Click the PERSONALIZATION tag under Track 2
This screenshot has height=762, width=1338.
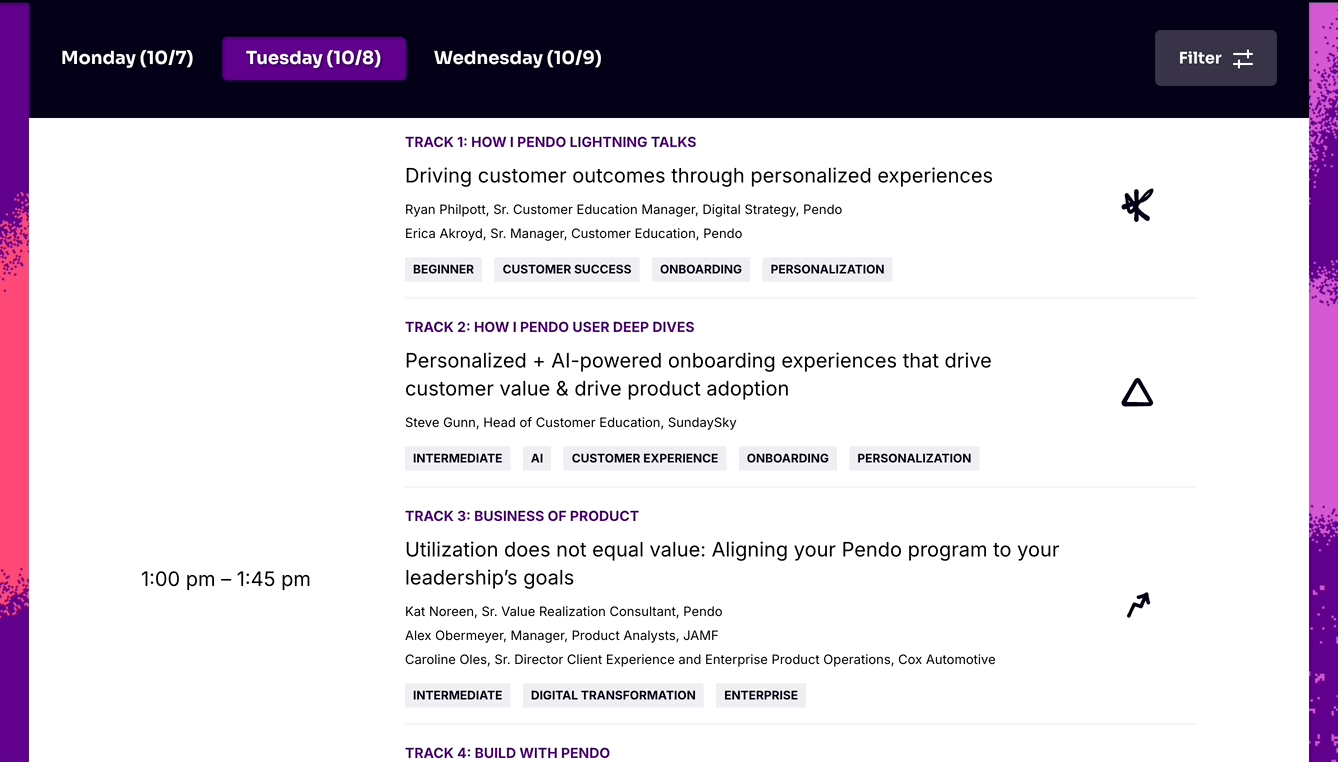coord(914,458)
